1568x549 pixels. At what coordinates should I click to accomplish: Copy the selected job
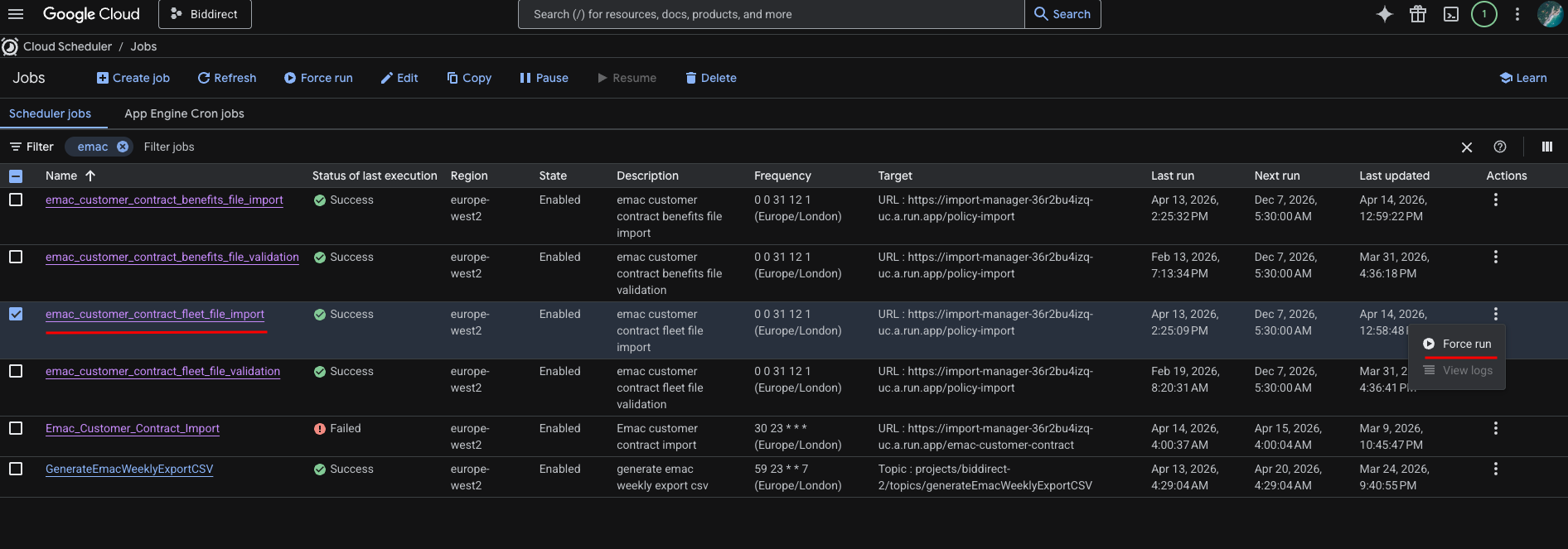(x=469, y=78)
